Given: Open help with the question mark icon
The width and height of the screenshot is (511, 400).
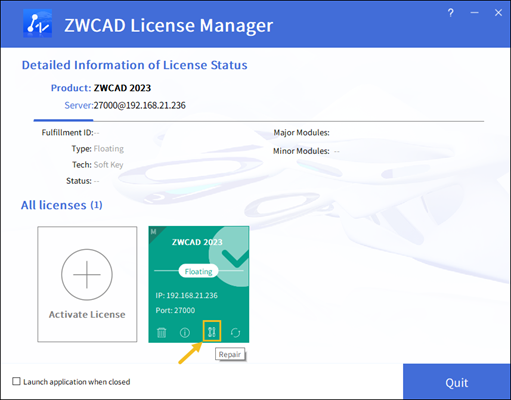Looking at the screenshot, I should coord(450,13).
